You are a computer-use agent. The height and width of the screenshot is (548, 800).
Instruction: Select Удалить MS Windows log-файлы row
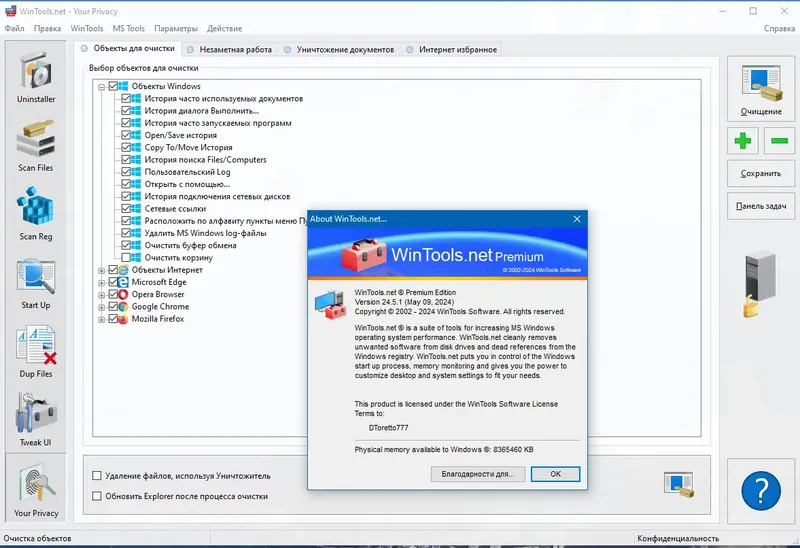tap(205, 233)
